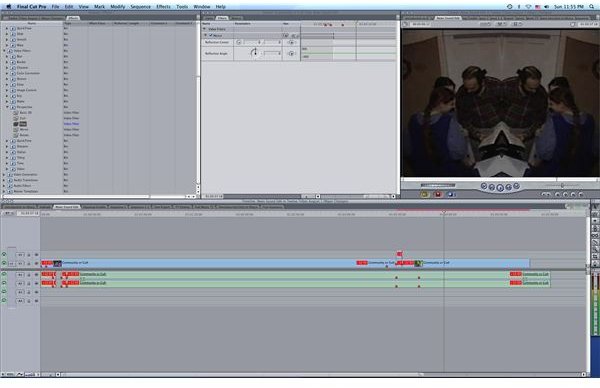
Task: Select the Zoom tool in palette
Action: [595, 249]
